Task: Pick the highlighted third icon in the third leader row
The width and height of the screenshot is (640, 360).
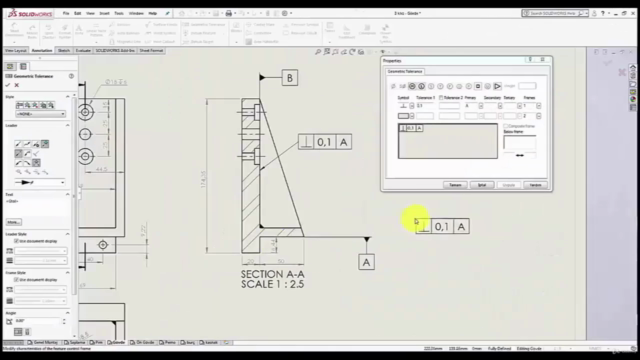Action: 36,163
